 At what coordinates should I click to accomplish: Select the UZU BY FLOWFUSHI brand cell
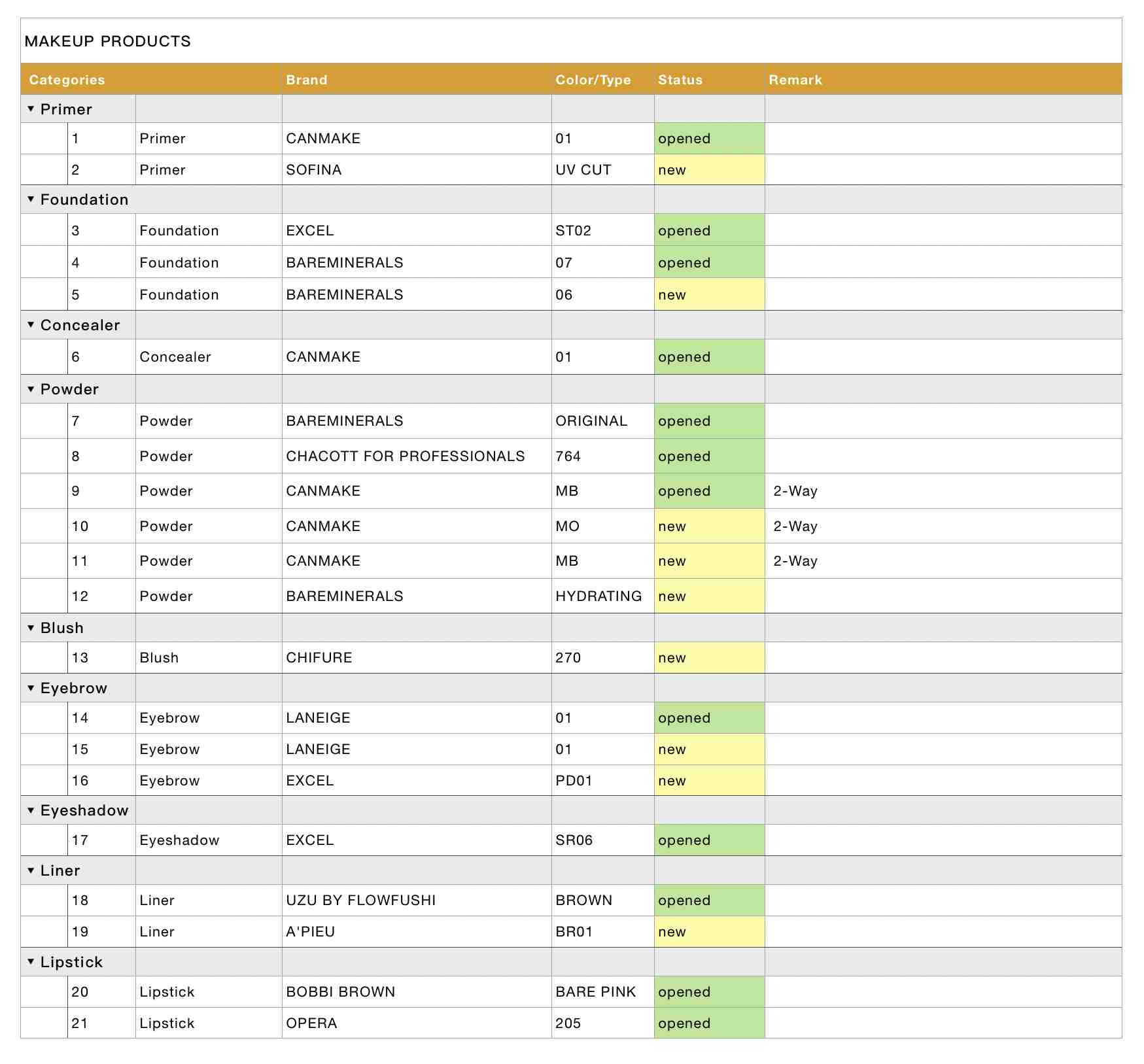pos(417,900)
